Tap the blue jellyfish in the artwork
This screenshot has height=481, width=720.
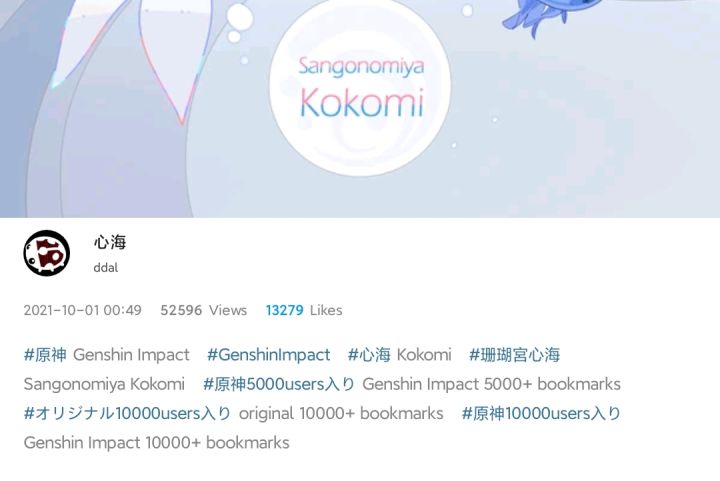click(546, 16)
